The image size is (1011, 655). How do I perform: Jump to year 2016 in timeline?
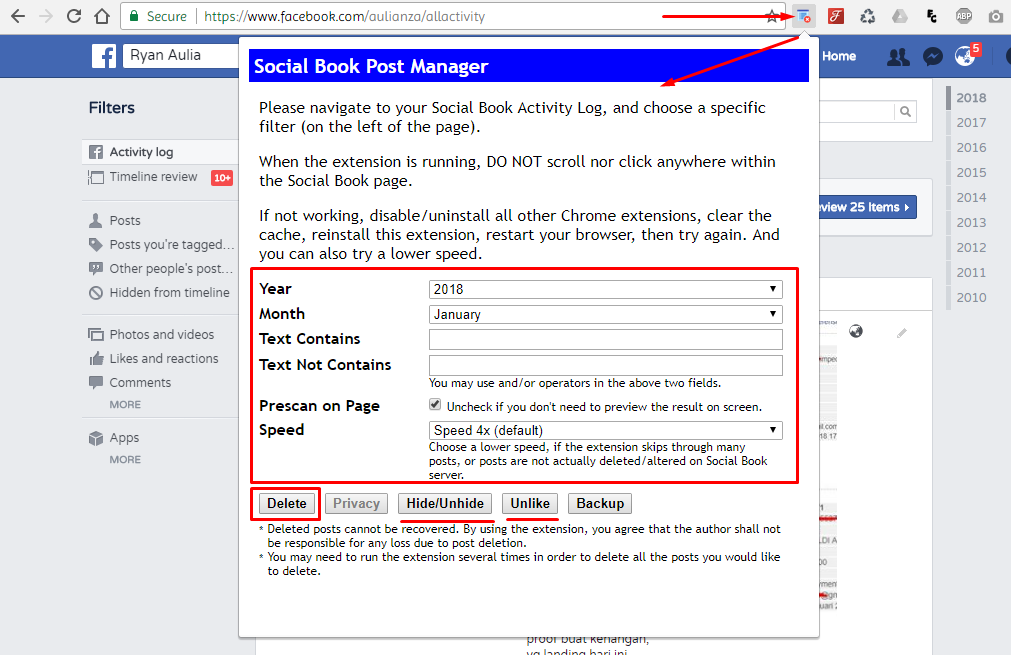click(x=971, y=148)
